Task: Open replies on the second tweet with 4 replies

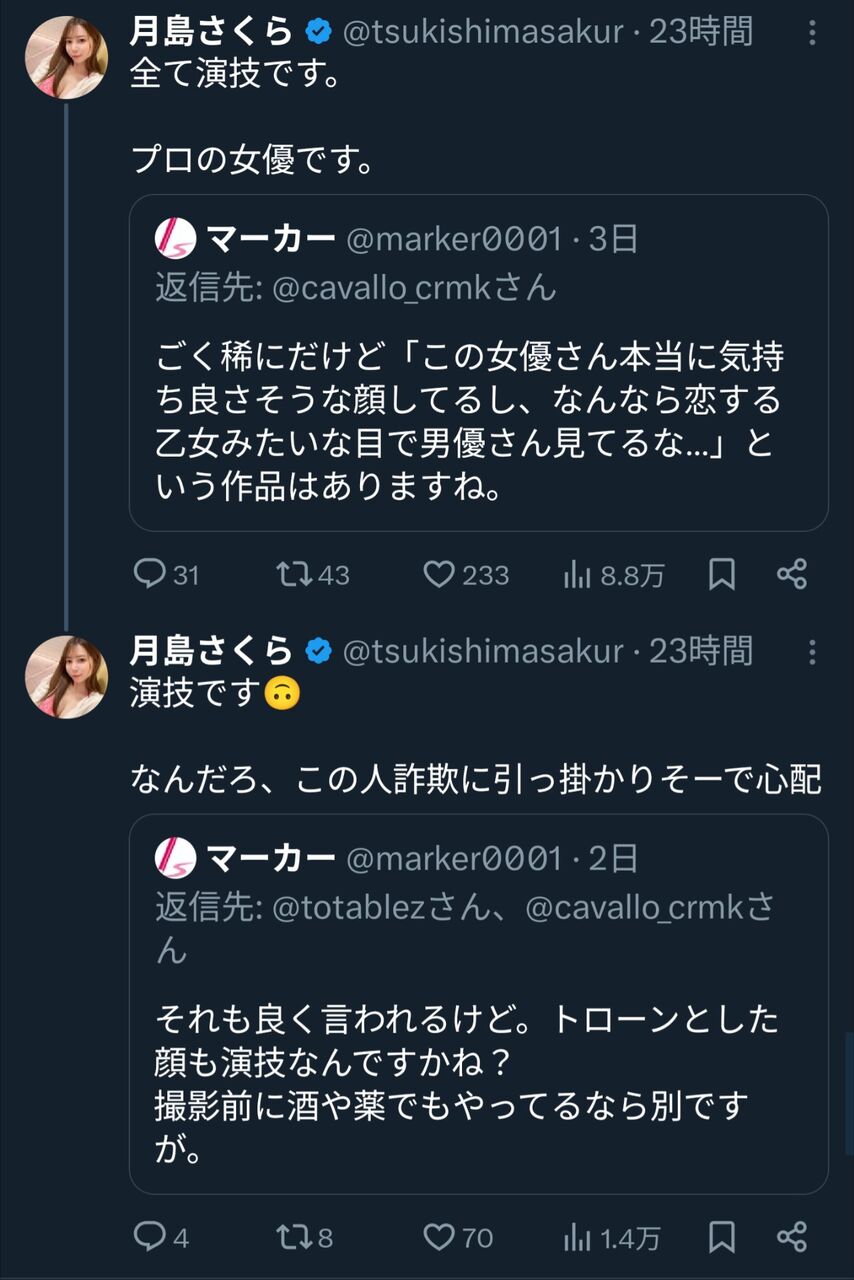Action: click(149, 1238)
